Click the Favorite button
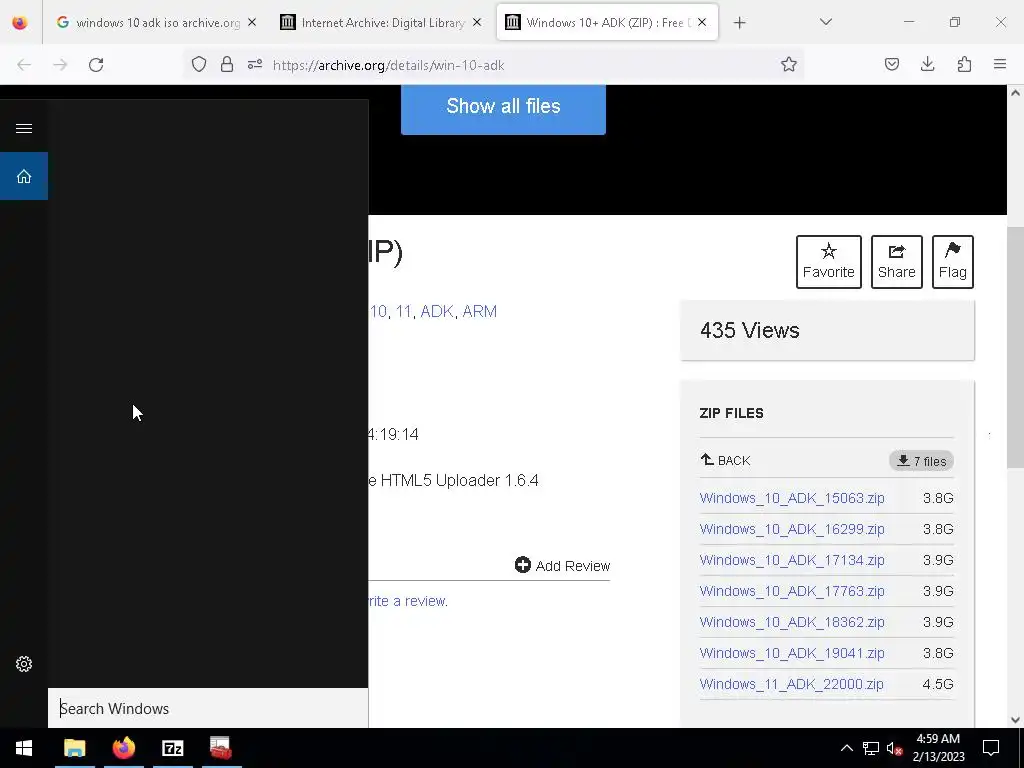 [x=829, y=262]
